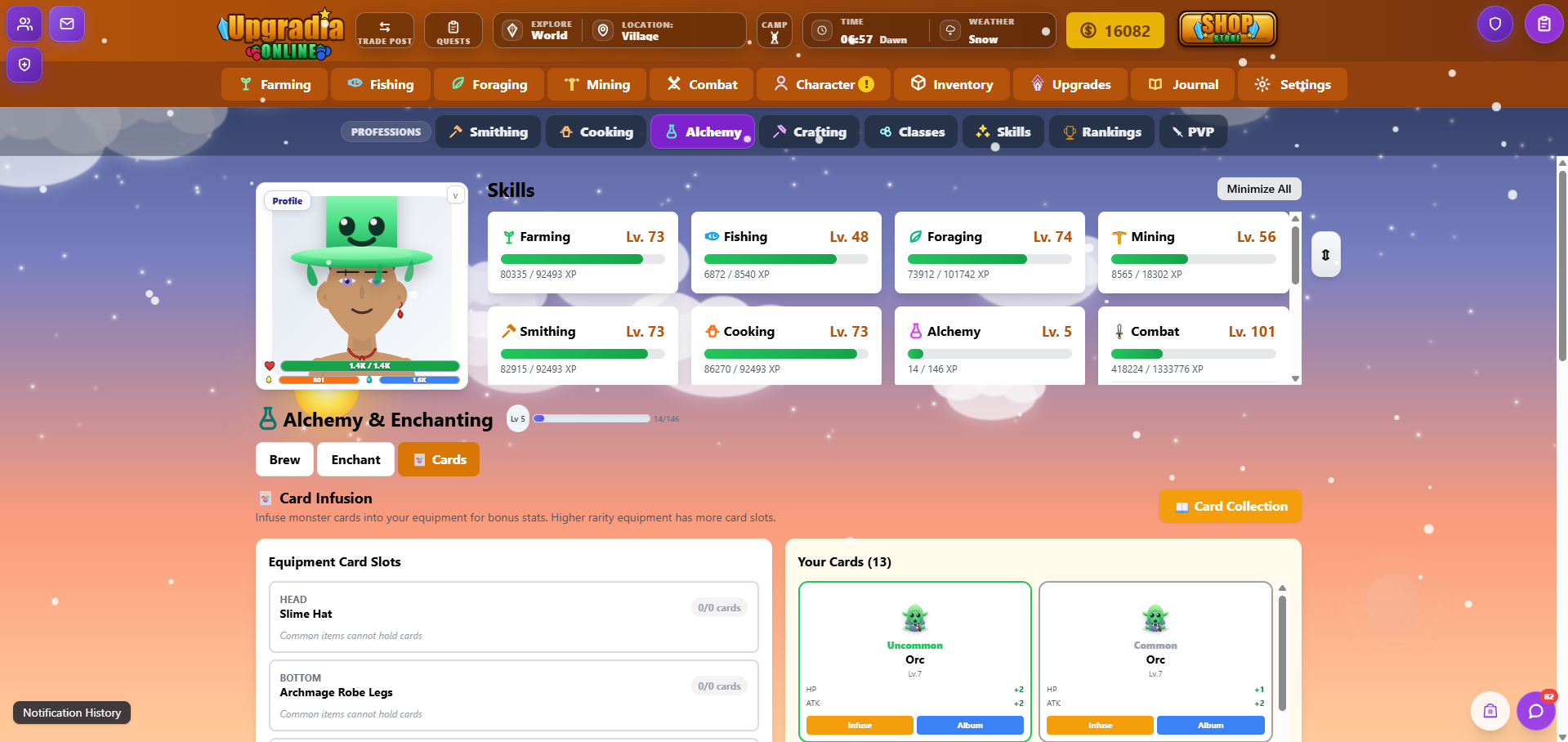1568x742 pixels.
Task: Switch to the Enchant tab
Action: [355, 459]
